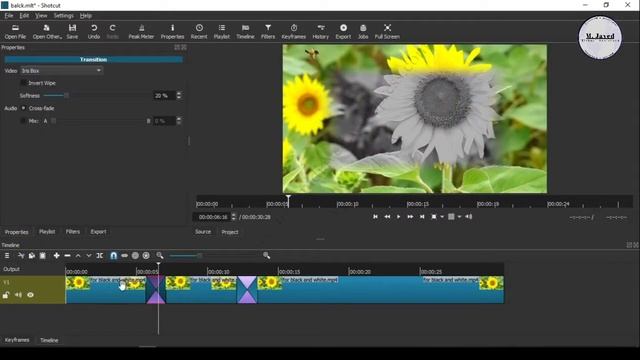Adjust the Softness slider

click(96, 96)
